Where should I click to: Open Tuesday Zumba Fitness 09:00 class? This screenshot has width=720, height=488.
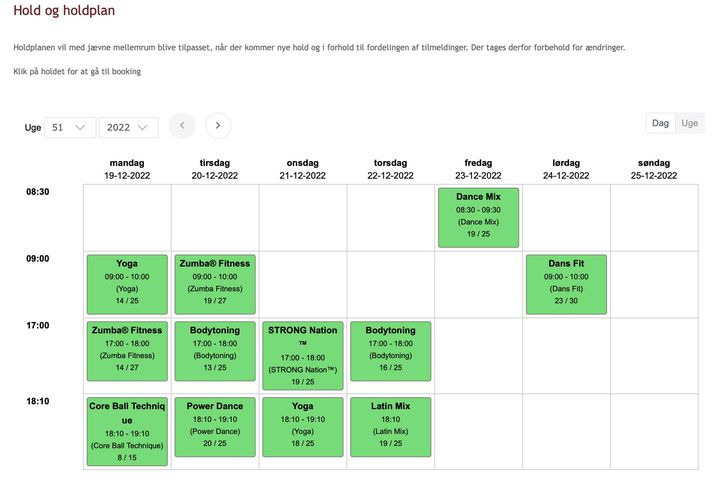(214, 285)
